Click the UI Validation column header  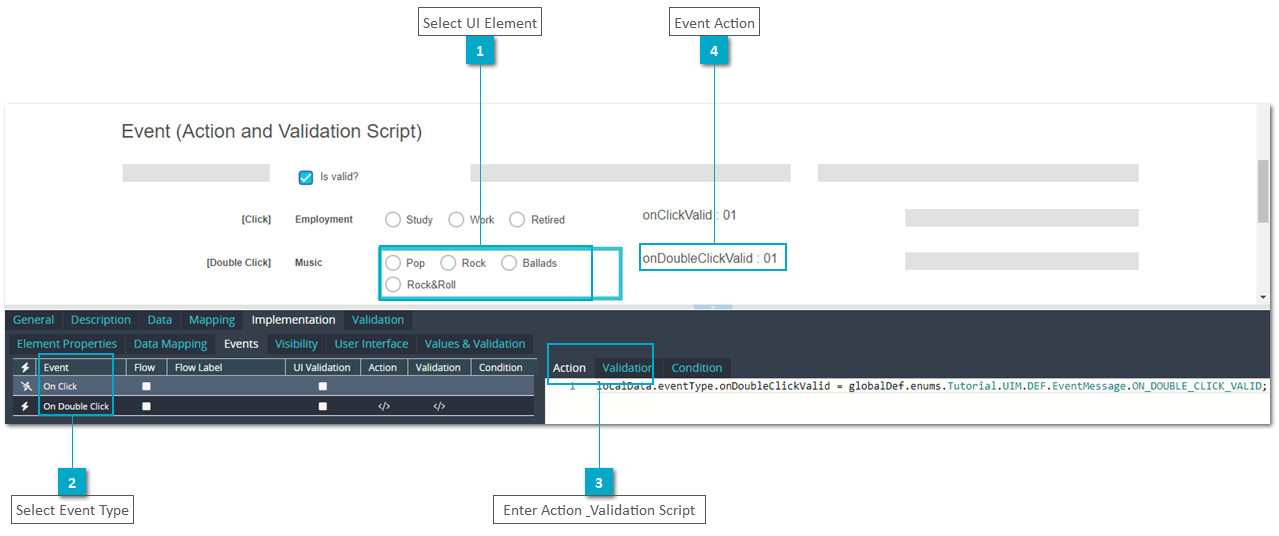coord(322,367)
